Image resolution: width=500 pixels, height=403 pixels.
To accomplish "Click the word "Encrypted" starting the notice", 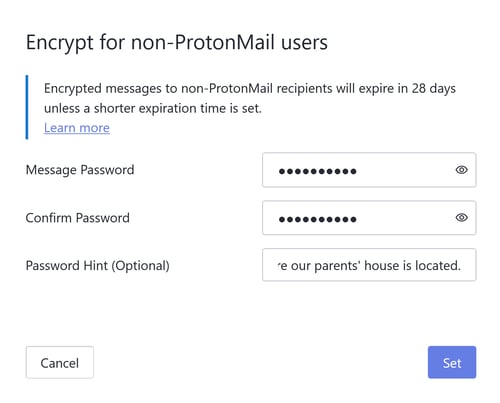I will tap(73, 89).
